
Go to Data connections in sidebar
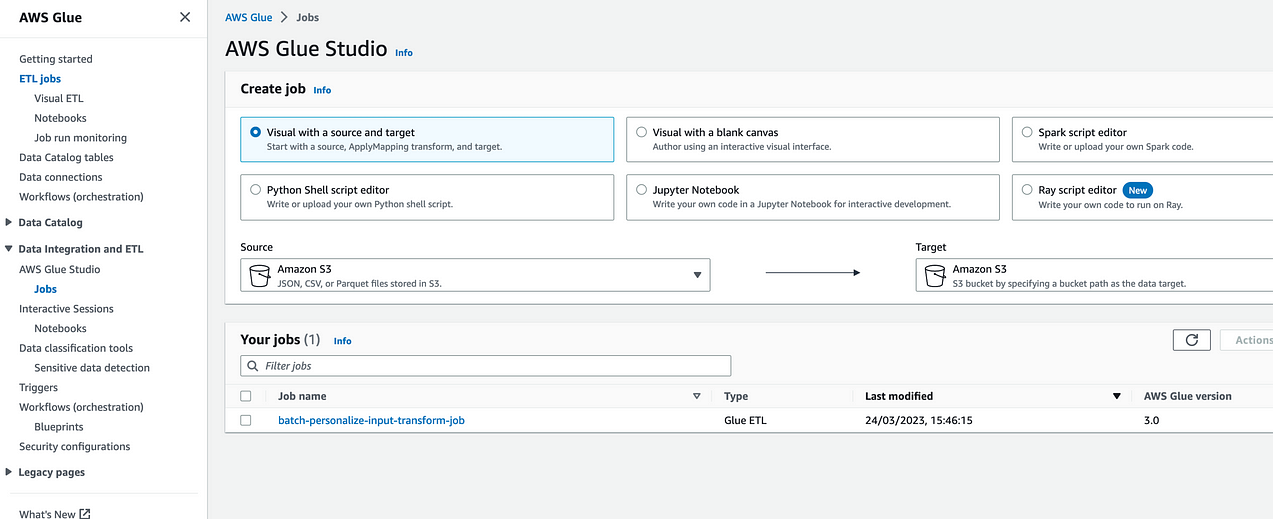(x=60, y=177)
